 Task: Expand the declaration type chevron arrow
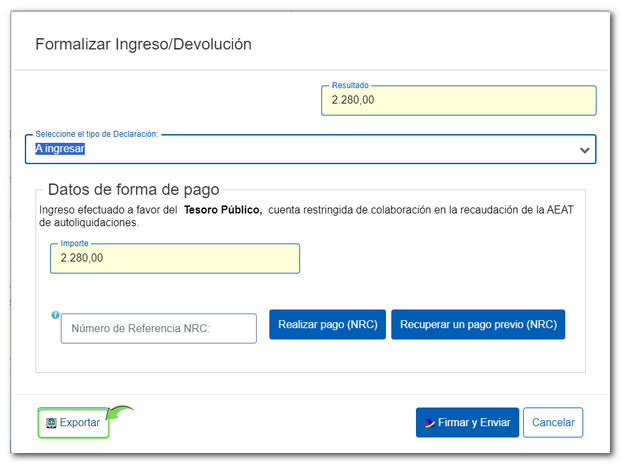584,150
